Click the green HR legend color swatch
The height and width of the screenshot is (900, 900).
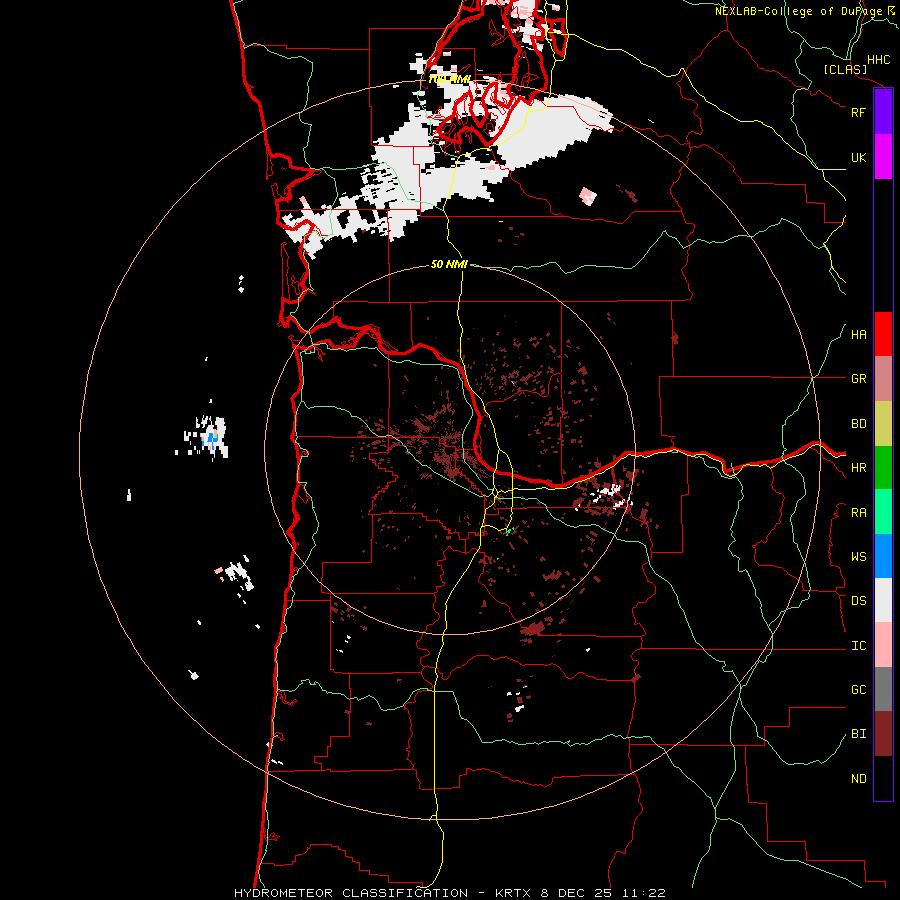883,468
